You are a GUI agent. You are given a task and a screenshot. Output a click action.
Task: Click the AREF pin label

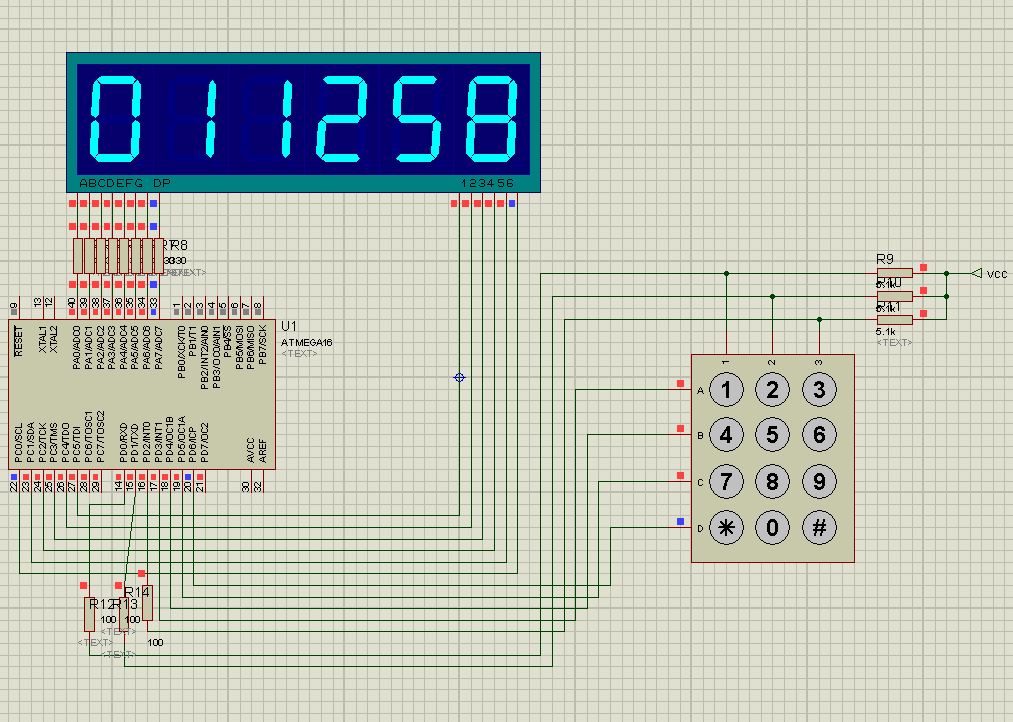tap(262, 451)
